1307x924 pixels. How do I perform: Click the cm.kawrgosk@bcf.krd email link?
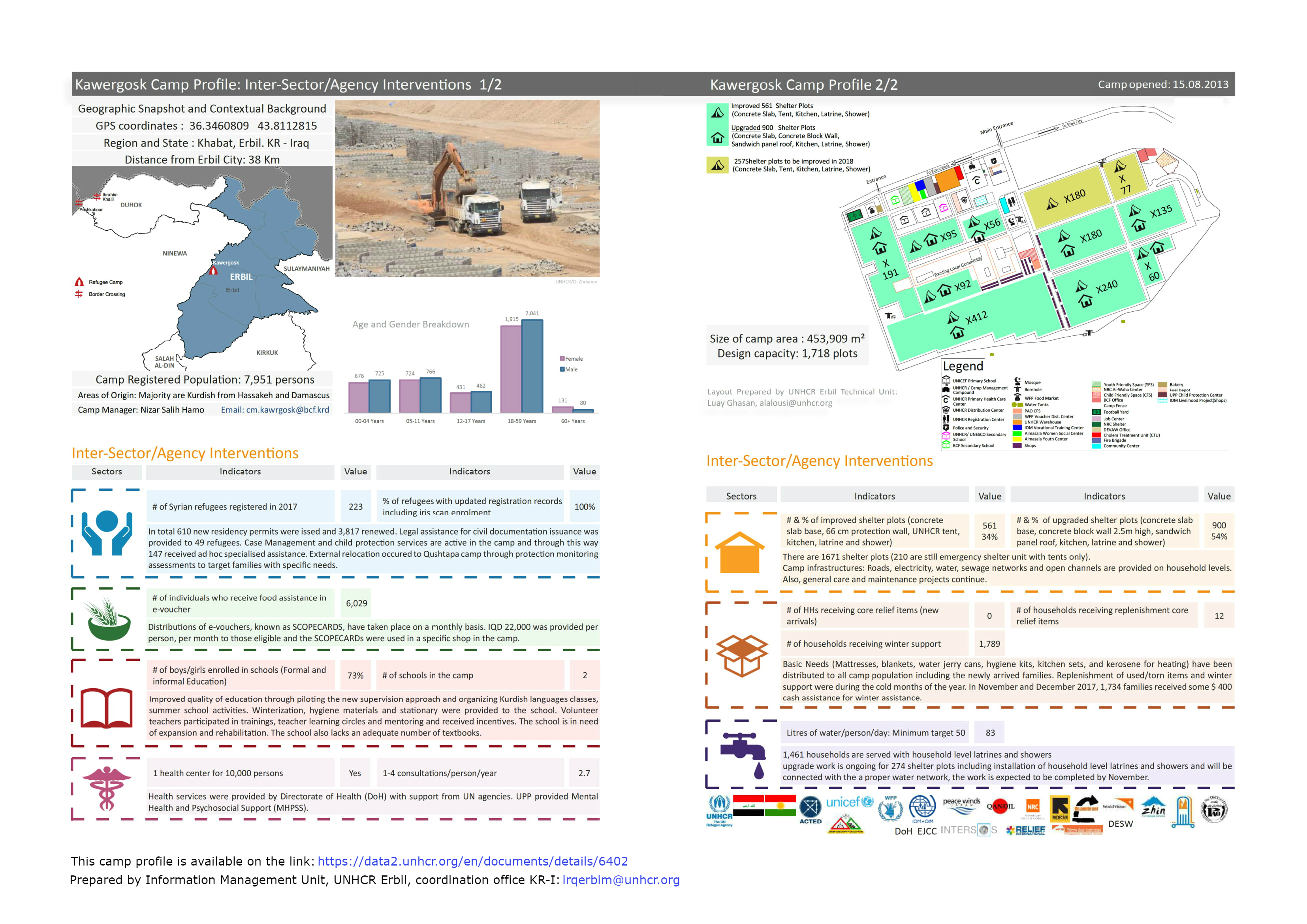click(x=287, y=410)
